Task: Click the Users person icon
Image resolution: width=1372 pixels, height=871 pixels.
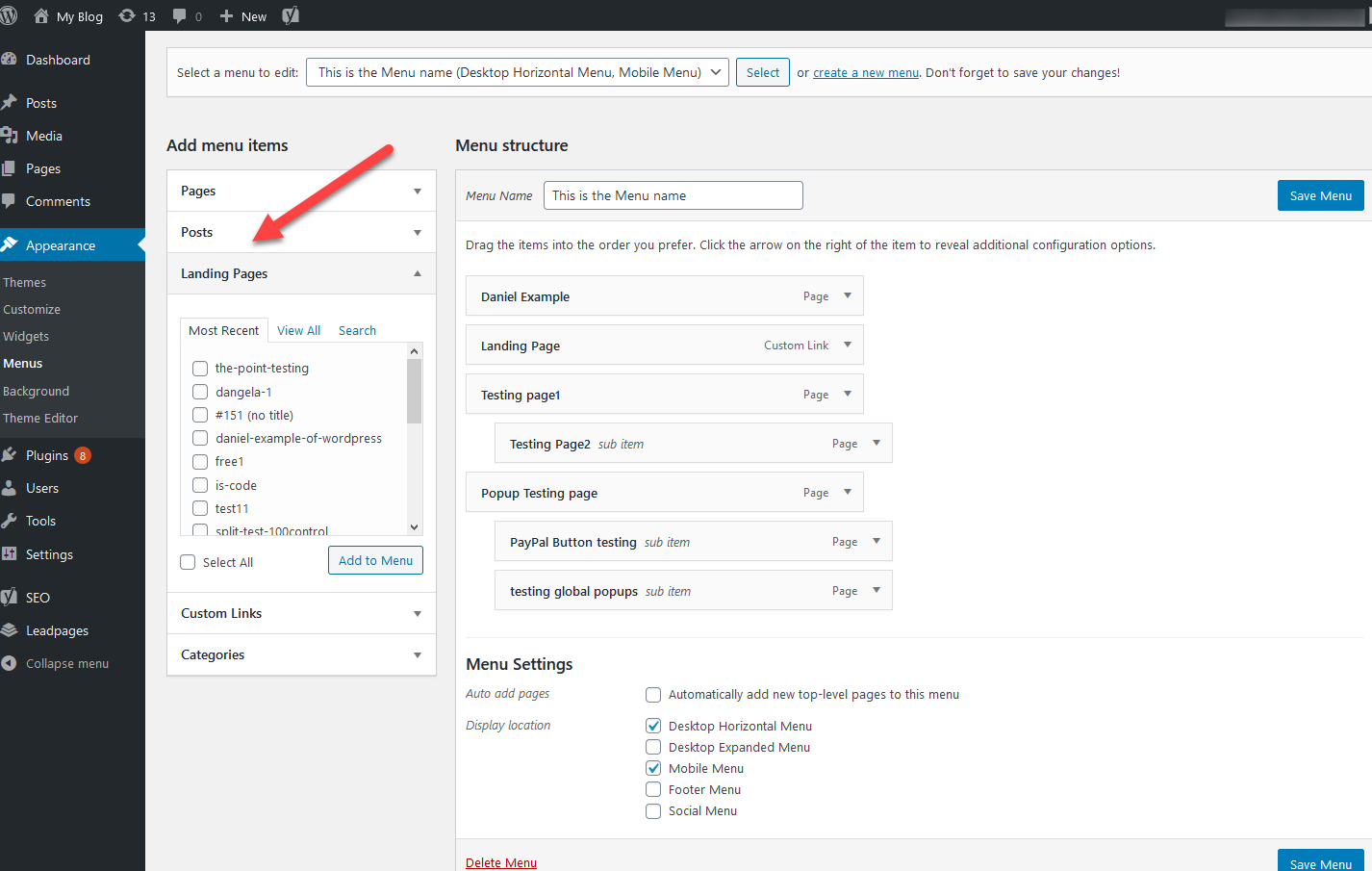Action: pyautogui.click(x=10, y=488)
